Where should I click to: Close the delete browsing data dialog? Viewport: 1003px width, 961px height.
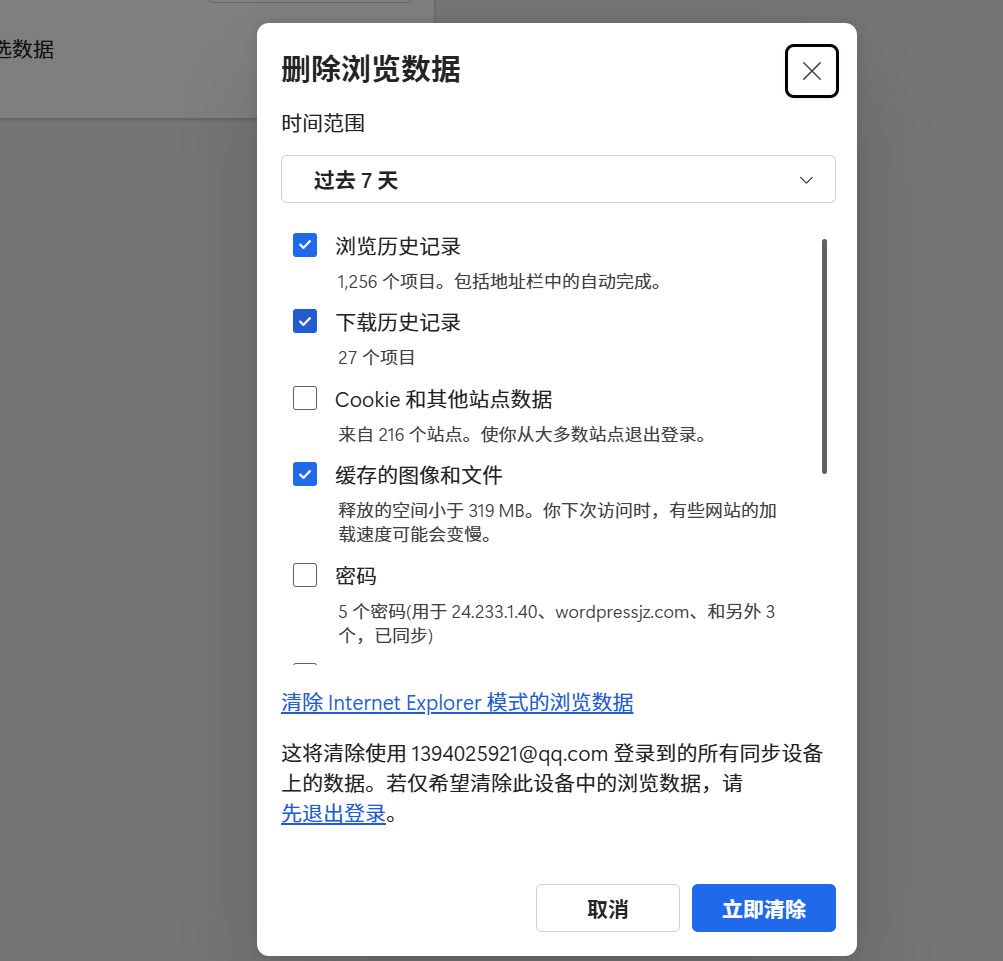tap(812, 71)
